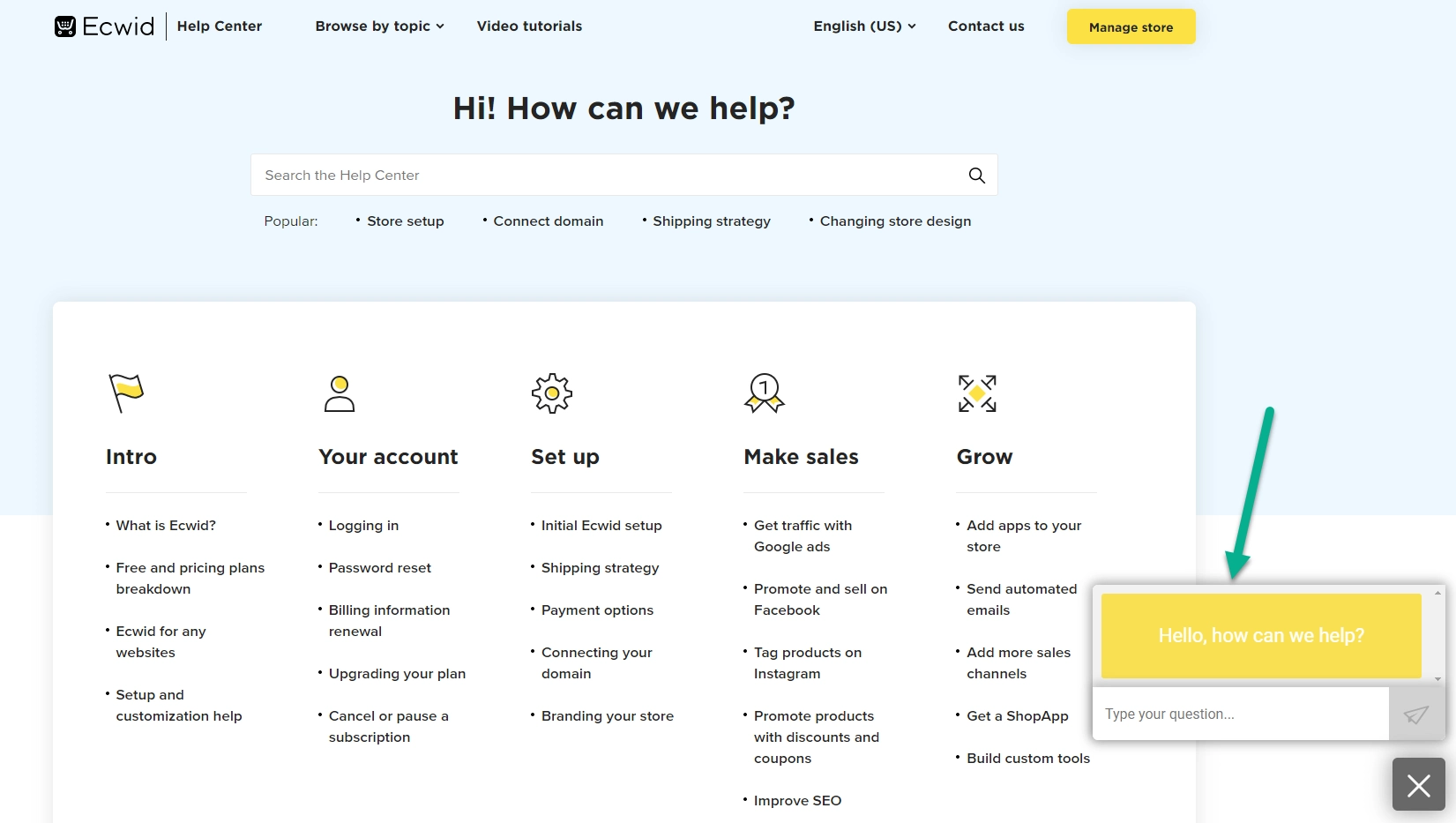The height and width of the screenshot is (823, 1456).
Task: Open What is Ecwid? article
Action: tap(166, 526)
